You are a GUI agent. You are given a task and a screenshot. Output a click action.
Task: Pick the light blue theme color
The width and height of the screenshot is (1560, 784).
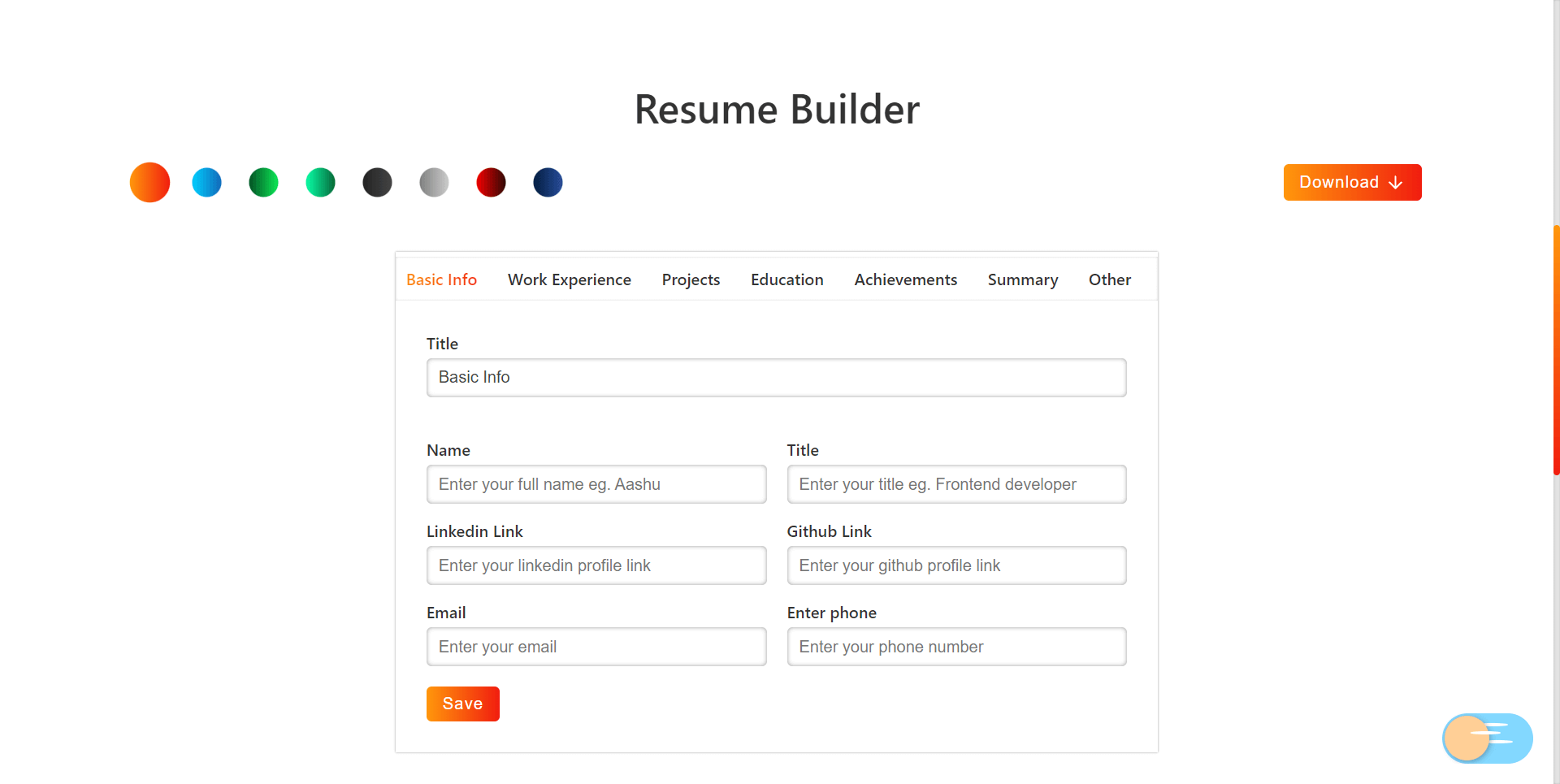pyautogui.click(x=206, y=182)
